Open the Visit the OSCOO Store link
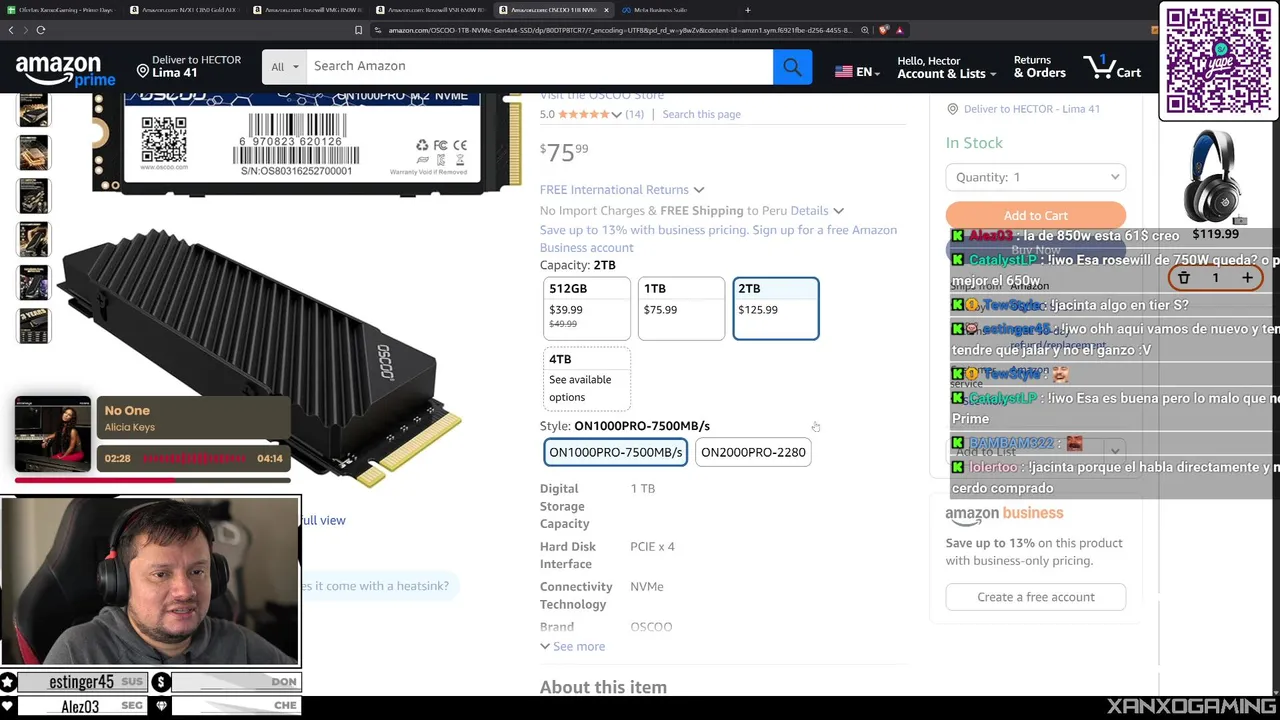This screenshot has height=720, width=1280. click(x=602, y=96)
